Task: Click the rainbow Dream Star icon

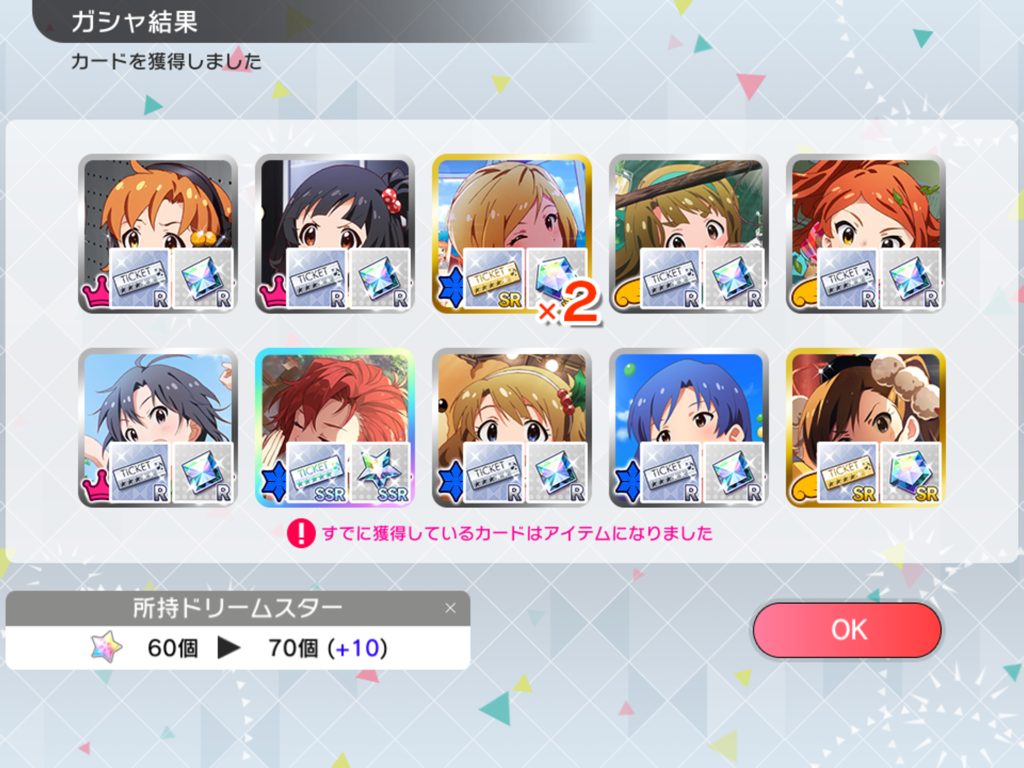Action: click(106, 647)
